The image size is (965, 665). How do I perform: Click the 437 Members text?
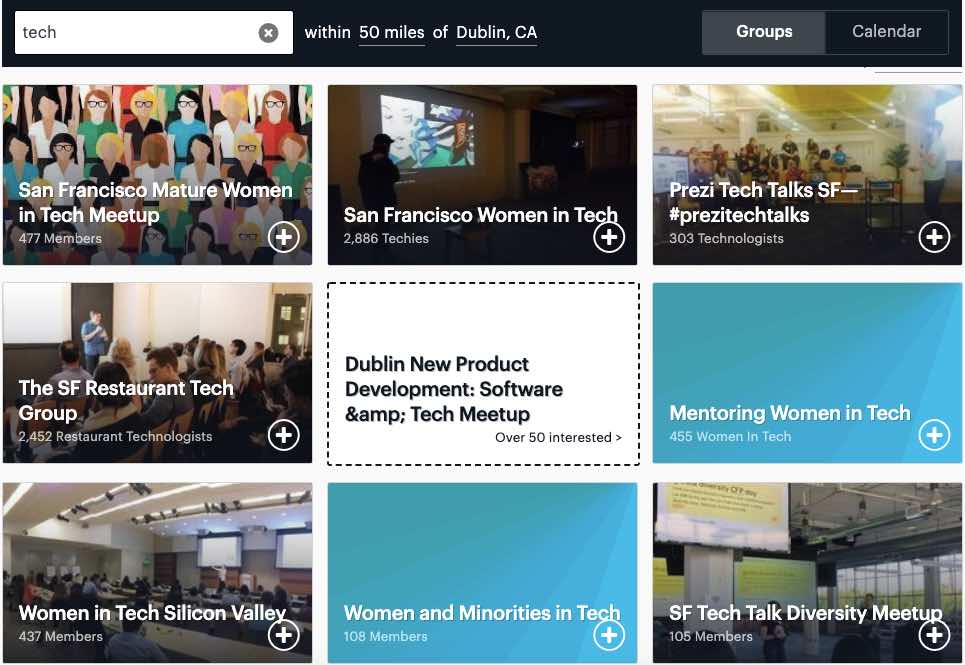[x=60, y=637]
